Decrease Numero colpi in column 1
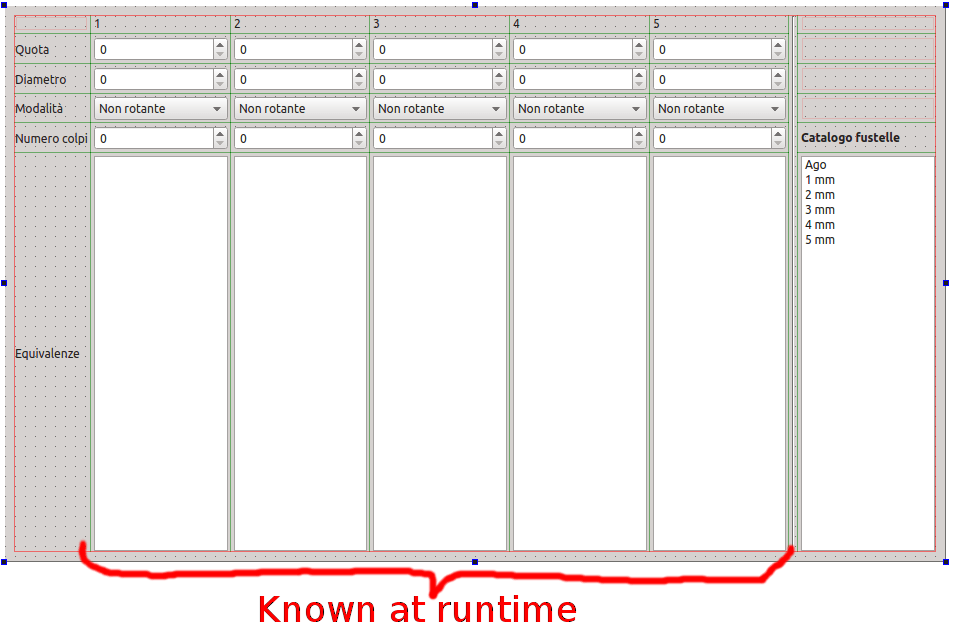This screenshot has width=956, height=643. click(x=221, y=142)
